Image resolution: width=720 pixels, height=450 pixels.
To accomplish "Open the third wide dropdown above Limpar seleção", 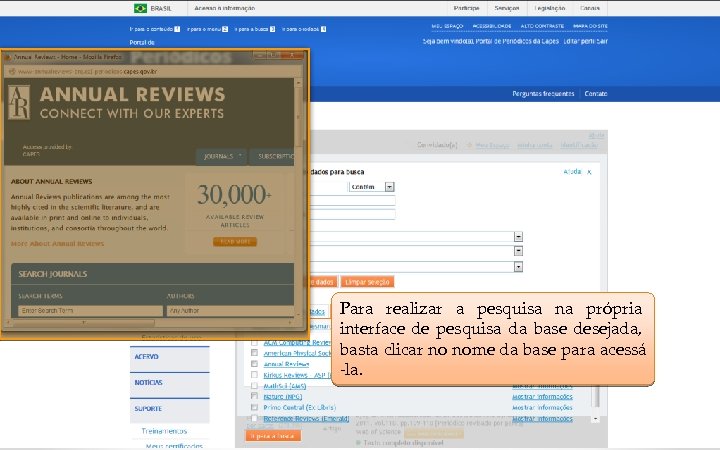I will [417, 267].
